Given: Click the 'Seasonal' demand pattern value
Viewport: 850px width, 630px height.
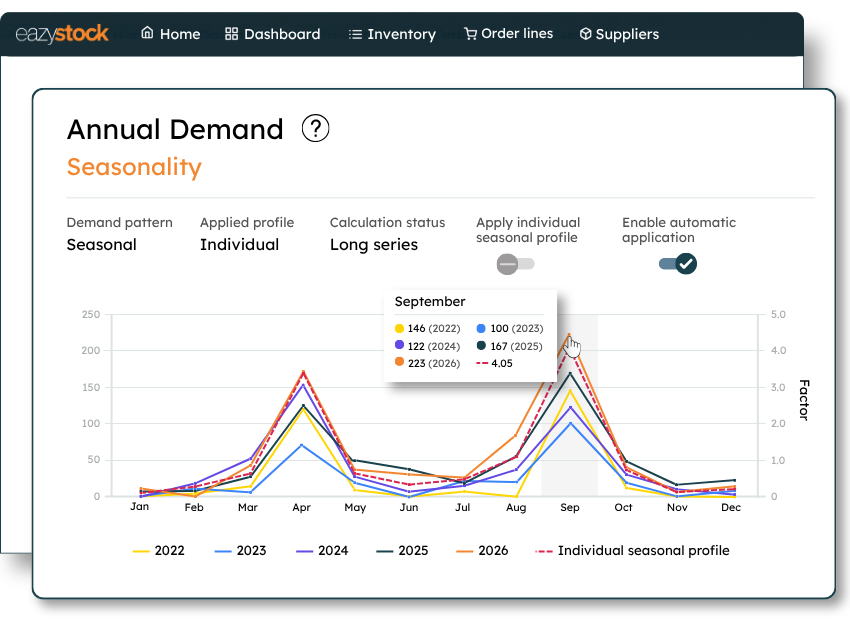Looking at the screenshot, I should pos(101,245).
